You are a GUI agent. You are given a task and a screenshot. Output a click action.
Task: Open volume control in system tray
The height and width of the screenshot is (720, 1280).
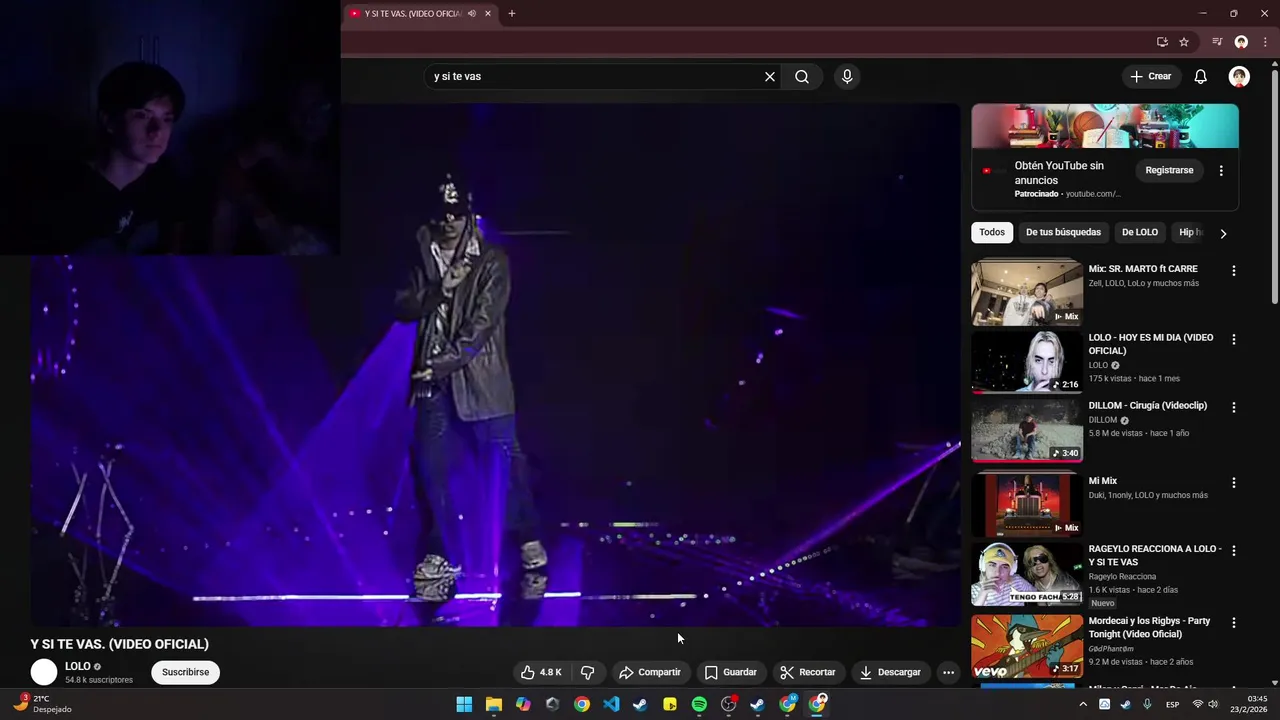1213,704
